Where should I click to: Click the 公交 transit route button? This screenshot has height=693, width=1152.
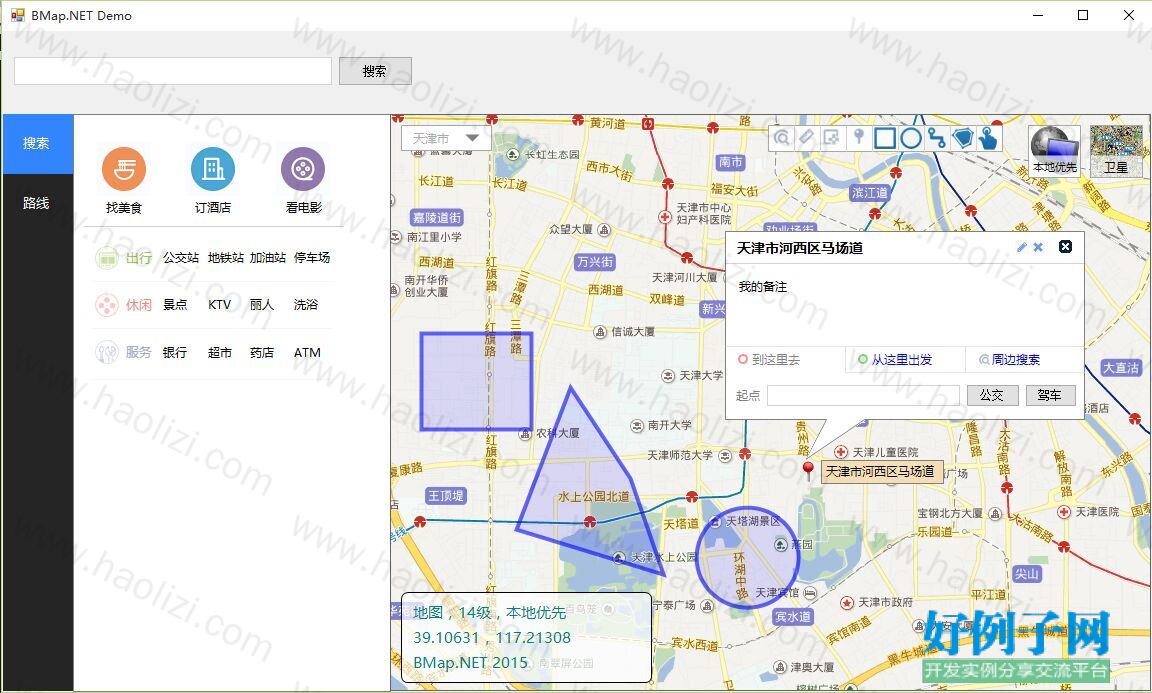tap(992, 395)
